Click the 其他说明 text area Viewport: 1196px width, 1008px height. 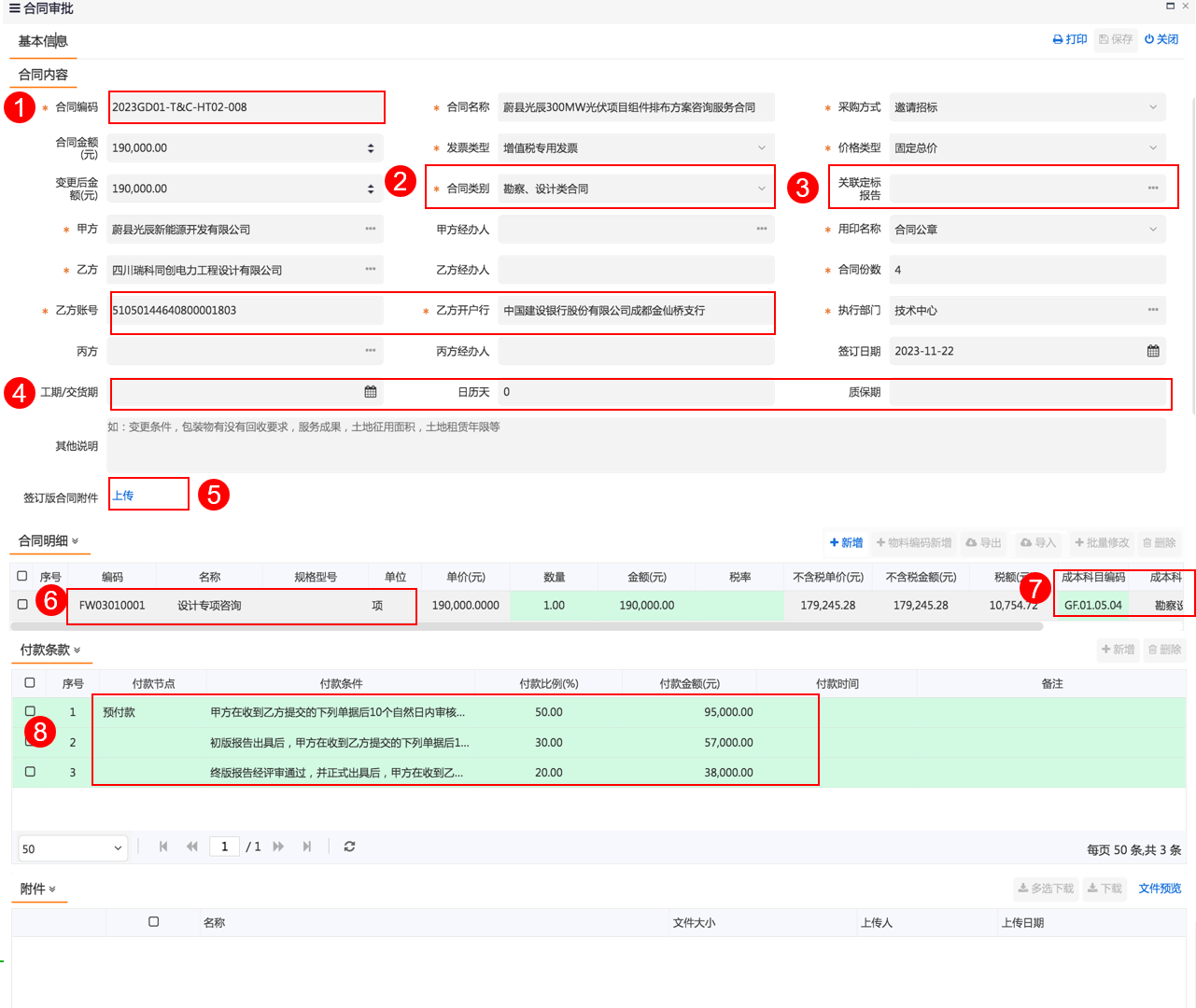coord(636,445)
